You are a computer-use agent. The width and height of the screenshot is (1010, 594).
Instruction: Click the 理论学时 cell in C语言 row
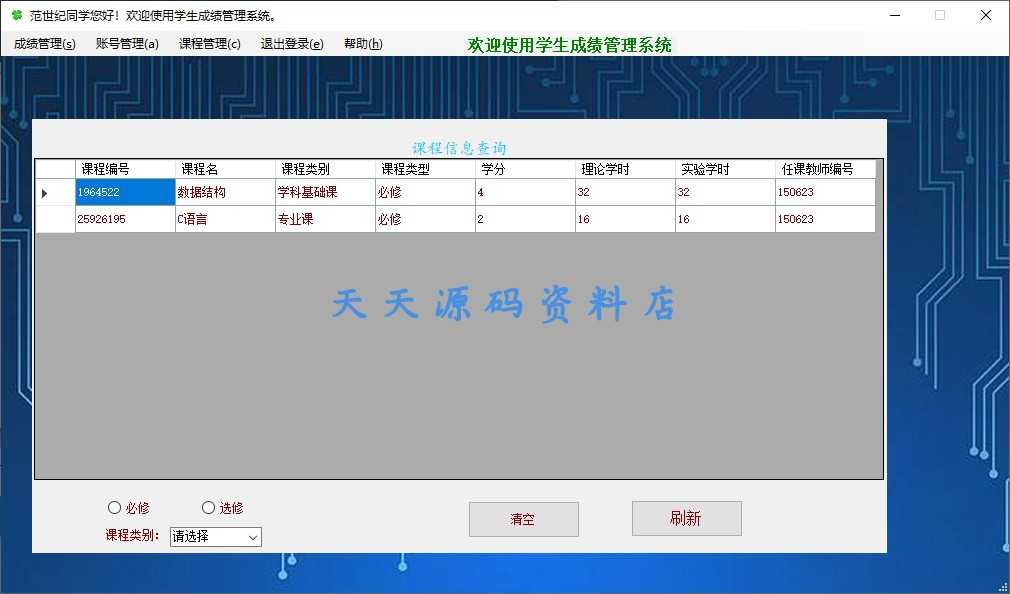point(625,219)
